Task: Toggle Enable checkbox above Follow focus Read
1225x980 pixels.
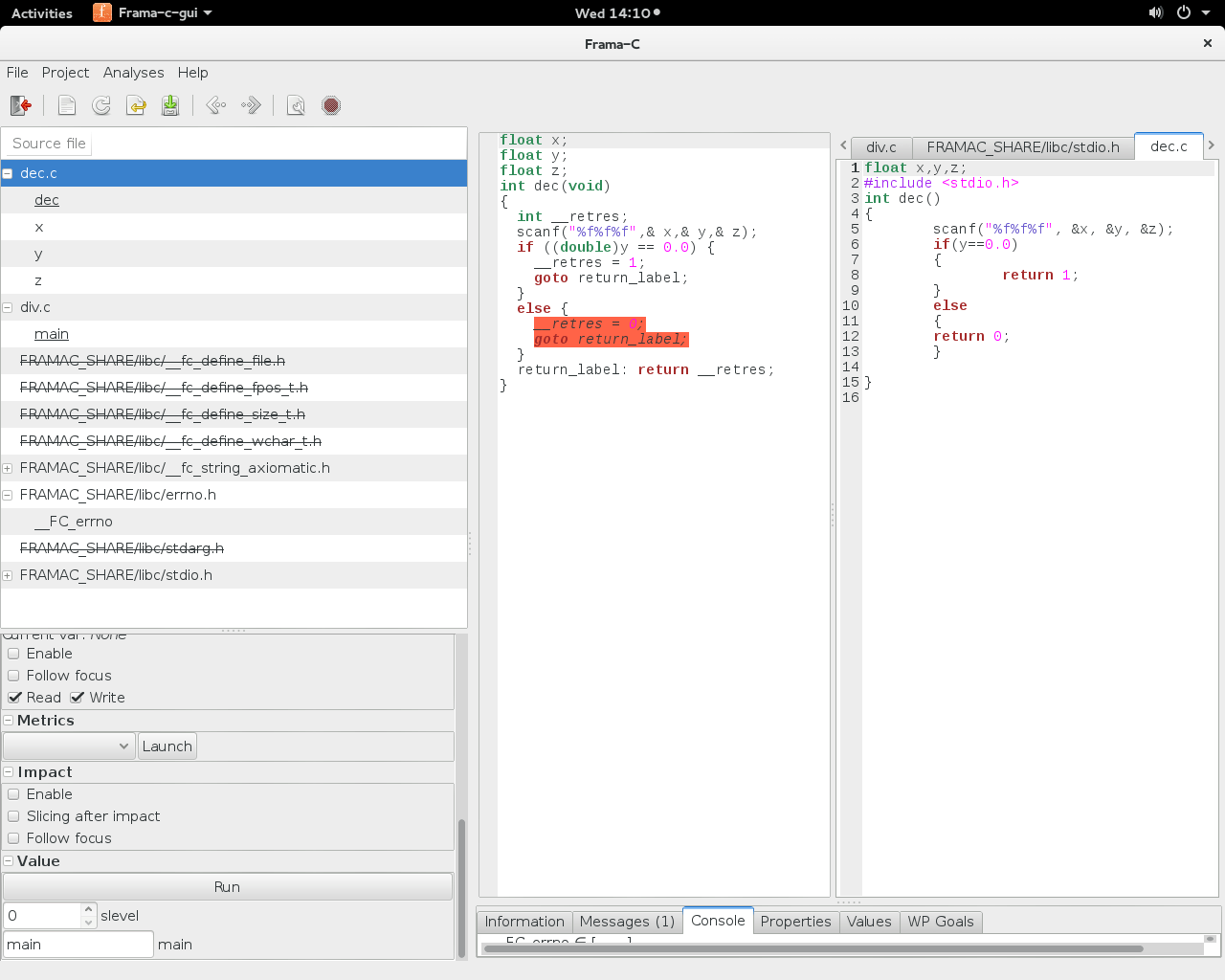Action: (13, 654)
